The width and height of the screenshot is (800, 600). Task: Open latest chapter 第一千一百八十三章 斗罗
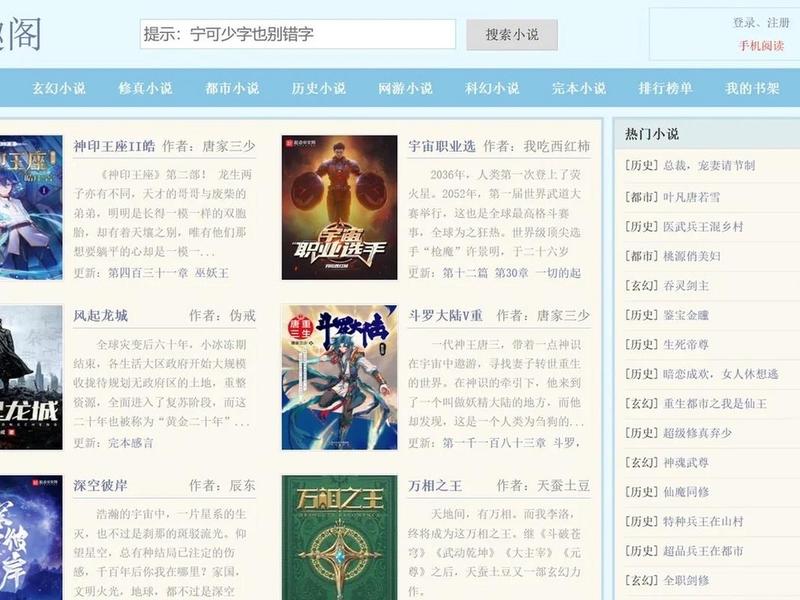click(x=512, y=443)
